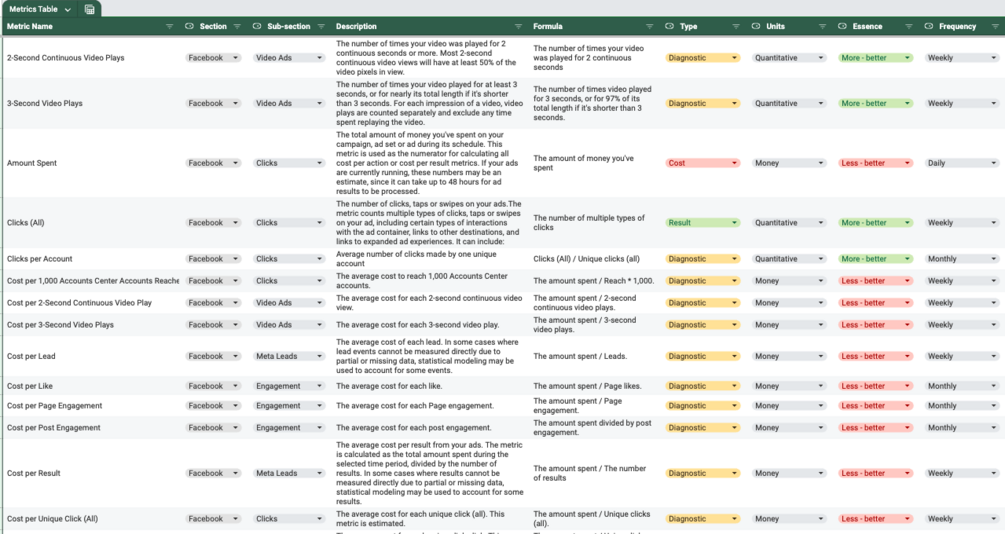
Task: Open Frequency dropdown for Clicks per Account
Action: [x=962, y=259]
